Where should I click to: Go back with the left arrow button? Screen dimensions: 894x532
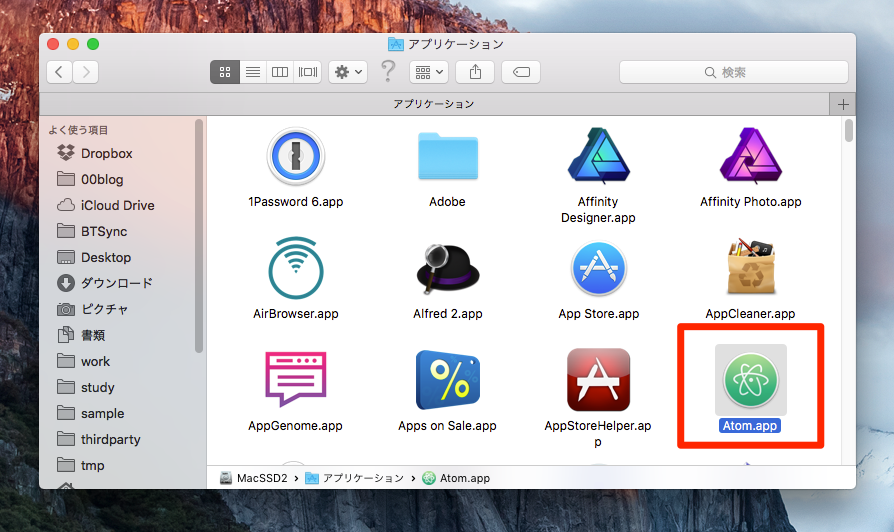point(59,72)
